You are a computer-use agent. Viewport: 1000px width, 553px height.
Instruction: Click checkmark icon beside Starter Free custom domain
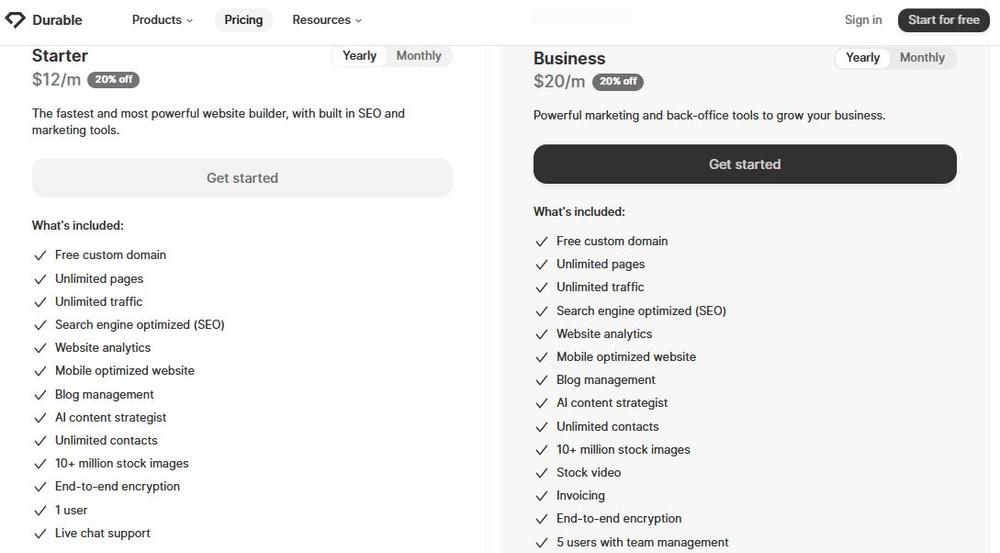(40, 256)
